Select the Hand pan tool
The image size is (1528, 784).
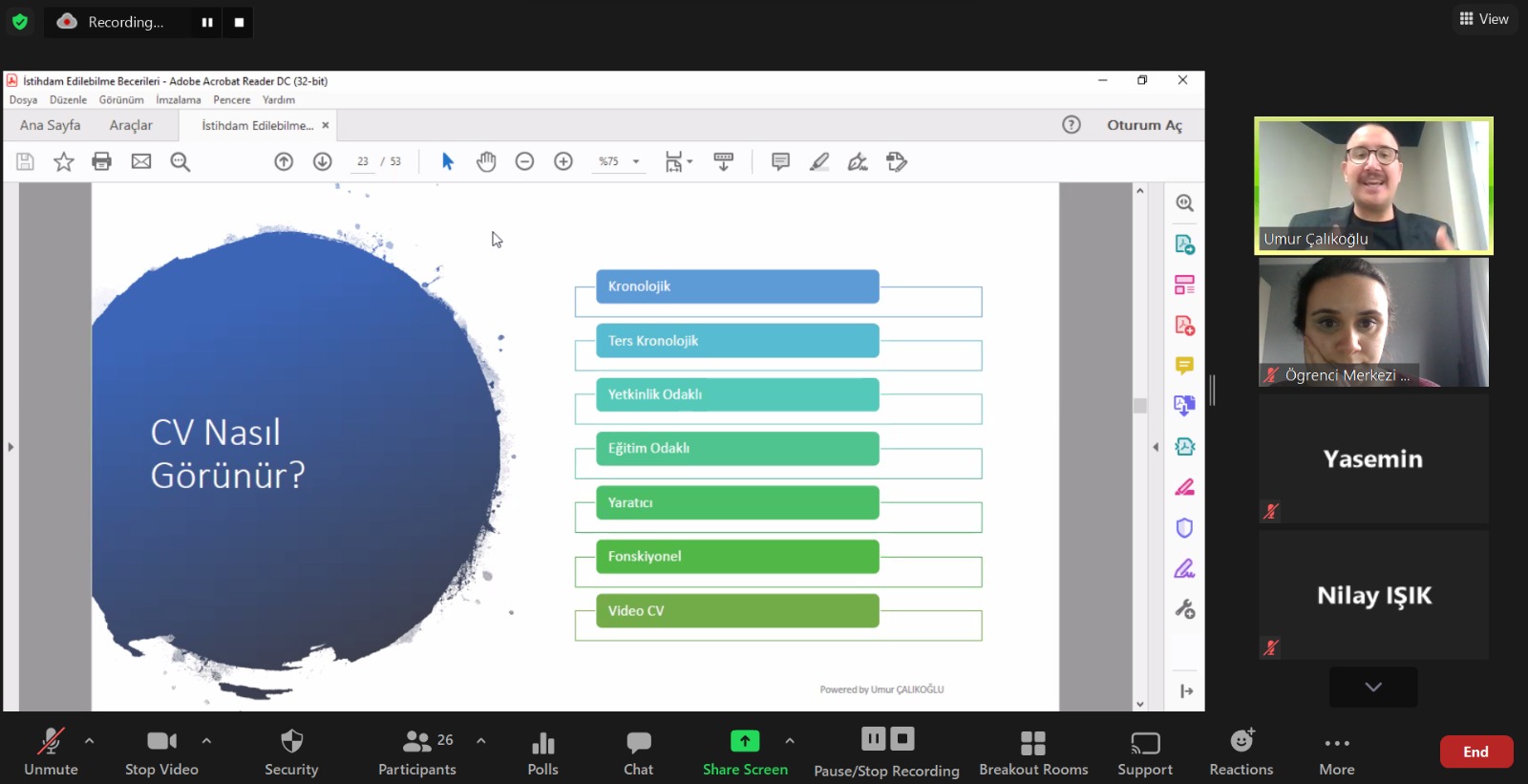(486, 161)
